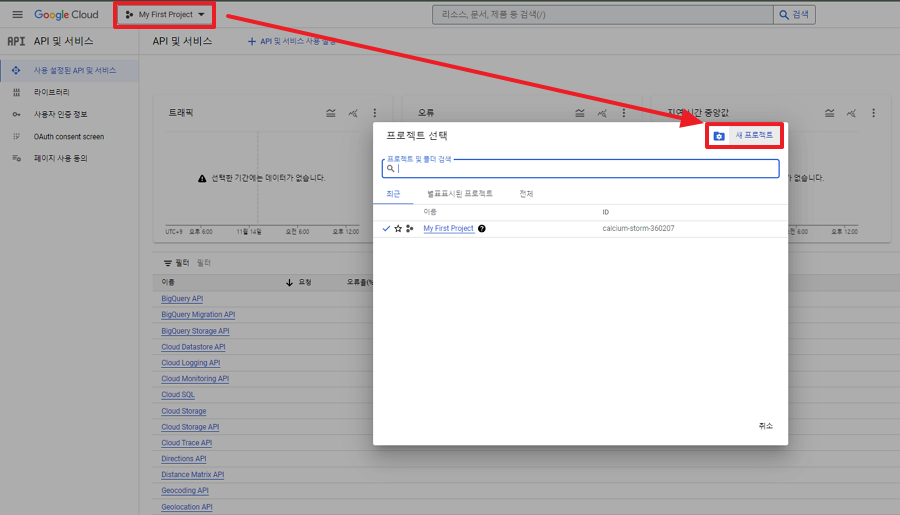The image size is (900, 515).
Task: Open the BigQuery Storage API link
Action: tap(195, 331)
